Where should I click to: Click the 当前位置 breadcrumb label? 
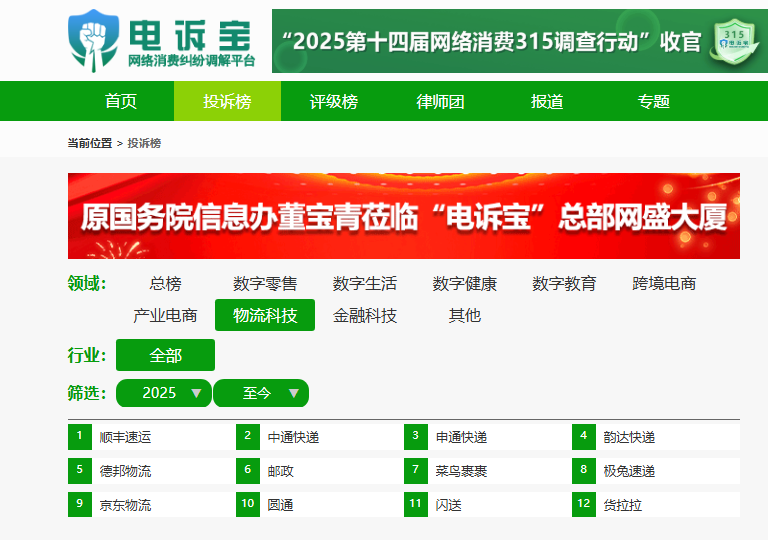point(90,143)
